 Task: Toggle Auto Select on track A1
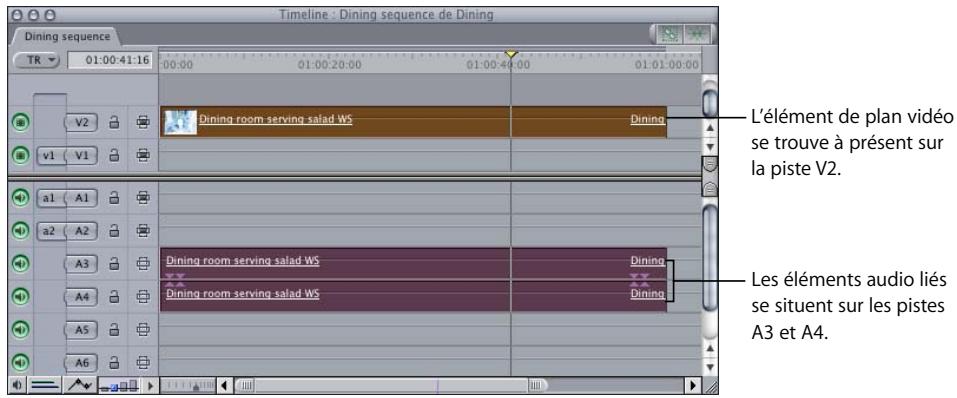pyautogui.click(x=143, y=198)
